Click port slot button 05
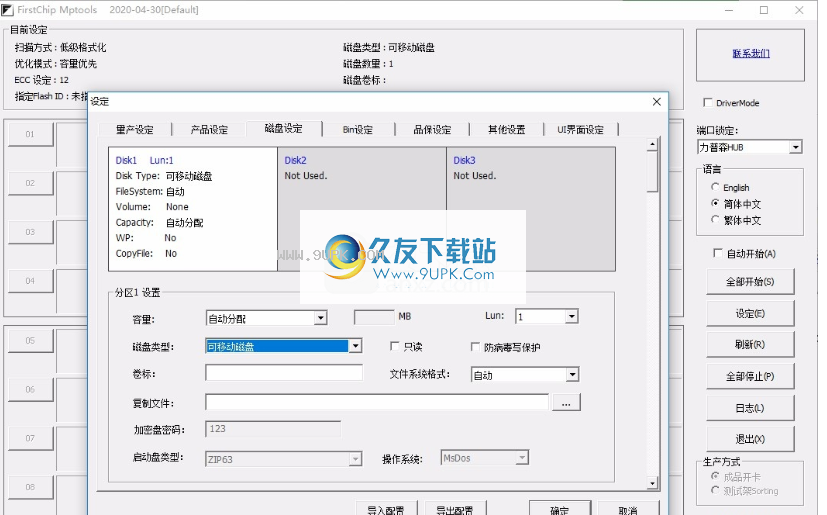827x515 pixels. [x=31, y=340]
